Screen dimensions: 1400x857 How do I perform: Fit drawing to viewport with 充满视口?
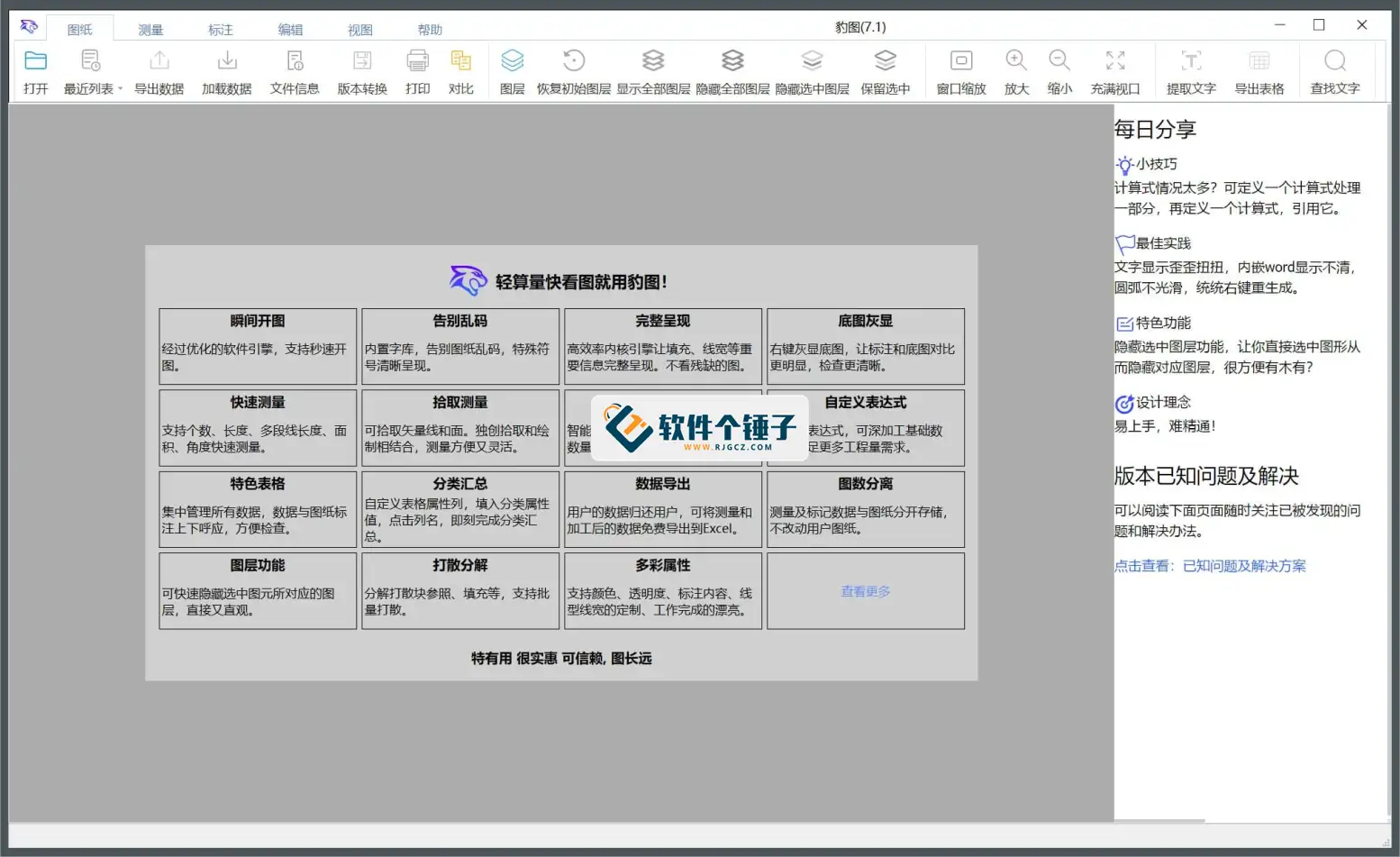[1114, 70]
